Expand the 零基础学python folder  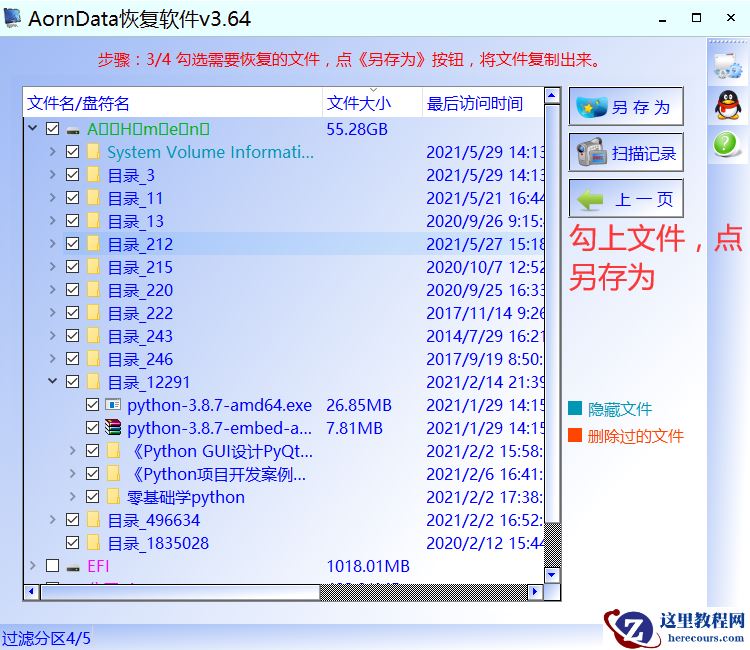[x=73, y=496]
